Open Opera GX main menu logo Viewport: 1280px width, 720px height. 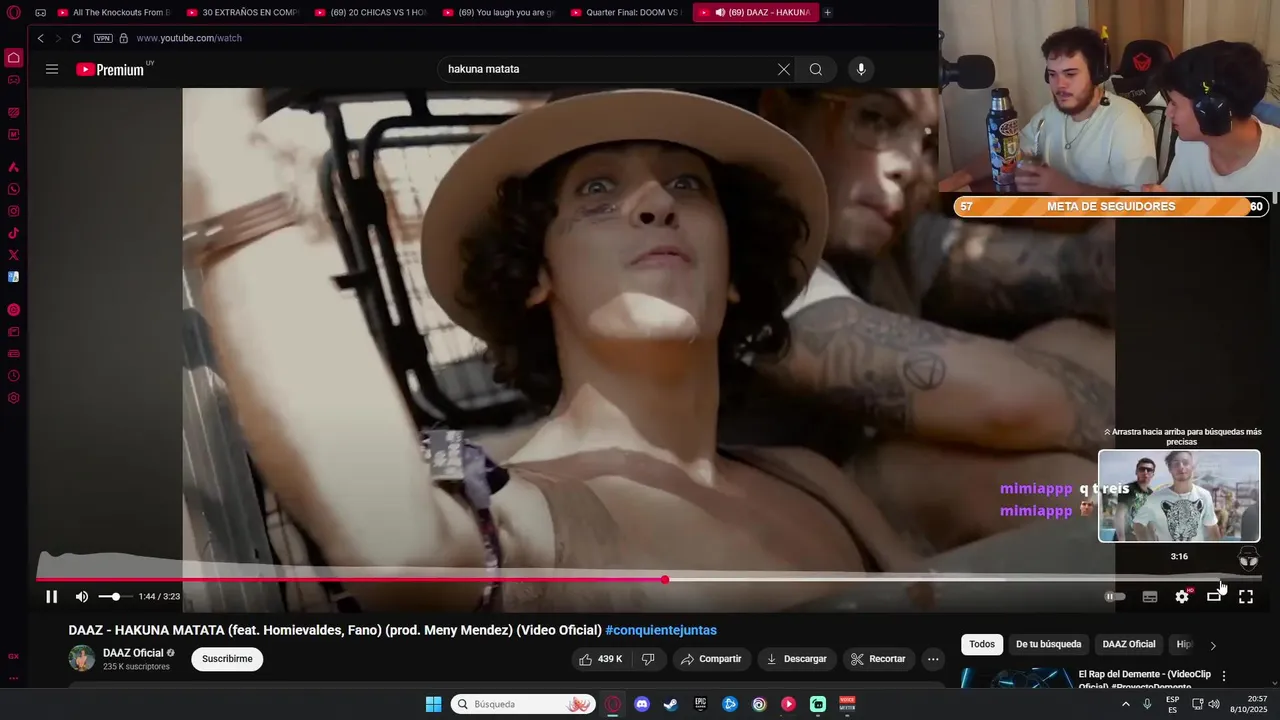point(13,13)
